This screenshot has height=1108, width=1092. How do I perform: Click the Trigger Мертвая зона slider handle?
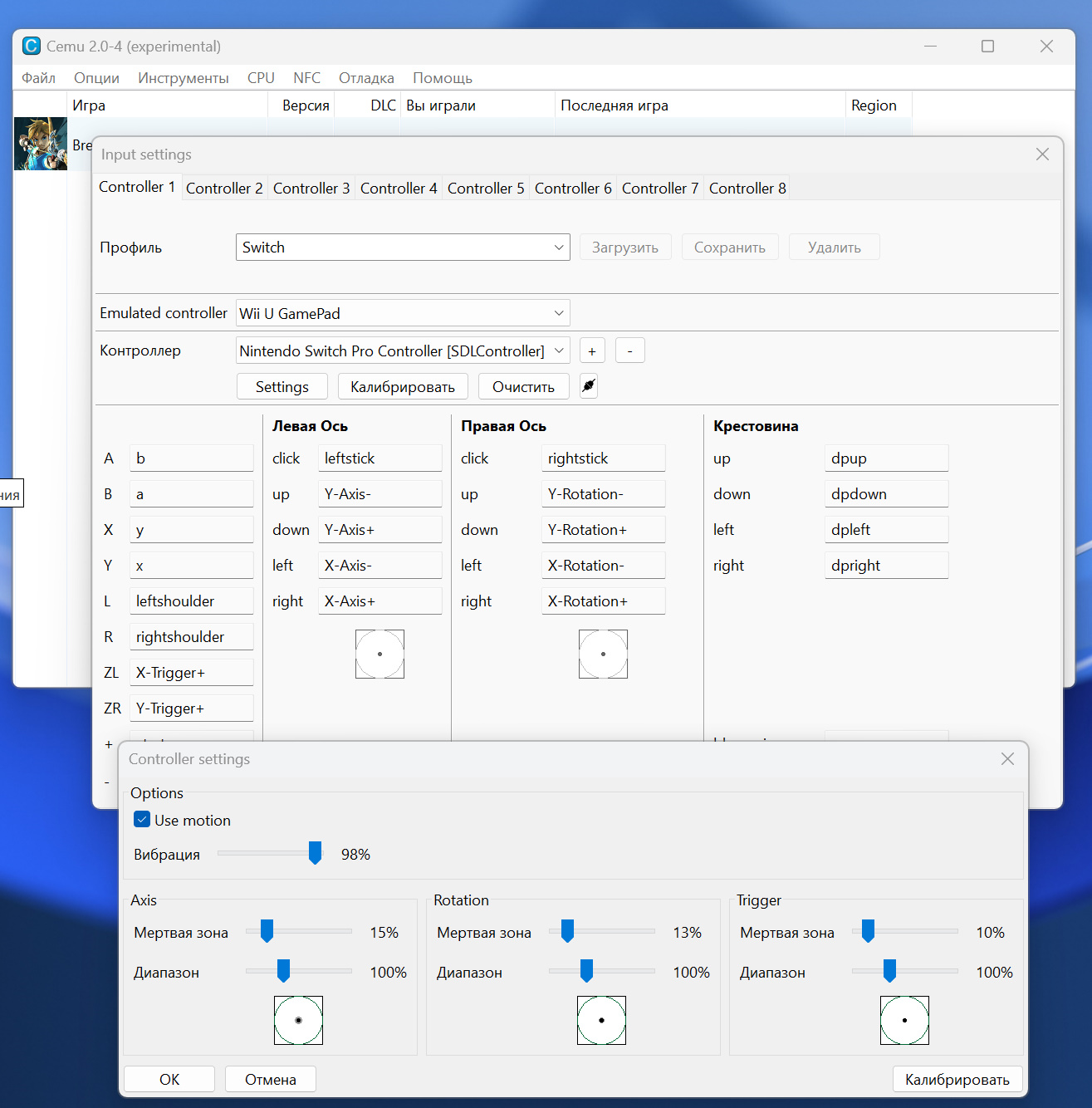[x=868, y=931]
